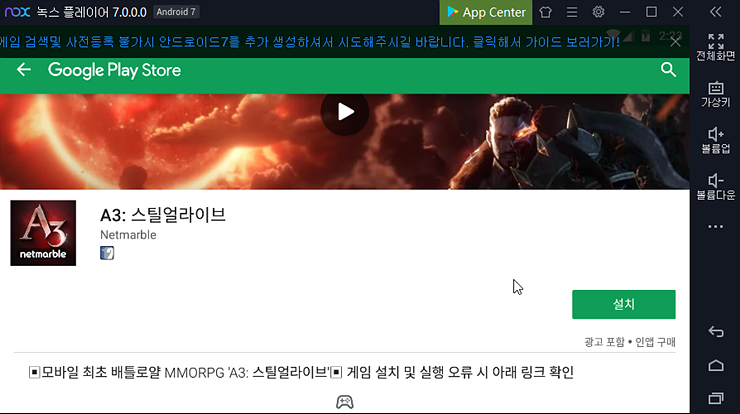Image resolution: width=740 pixels, height=414 pixels.
Task: Click the age rating badge
Action: coord(107,253)
